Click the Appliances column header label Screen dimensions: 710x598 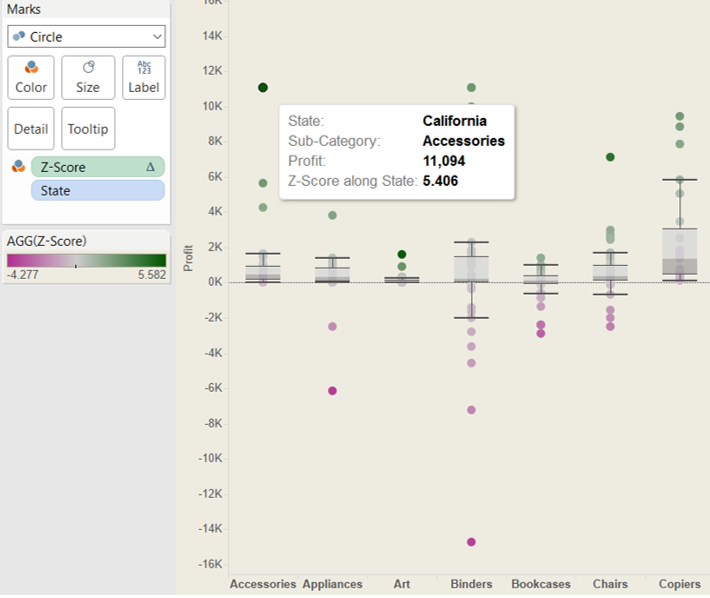click(x=332, y=584)
